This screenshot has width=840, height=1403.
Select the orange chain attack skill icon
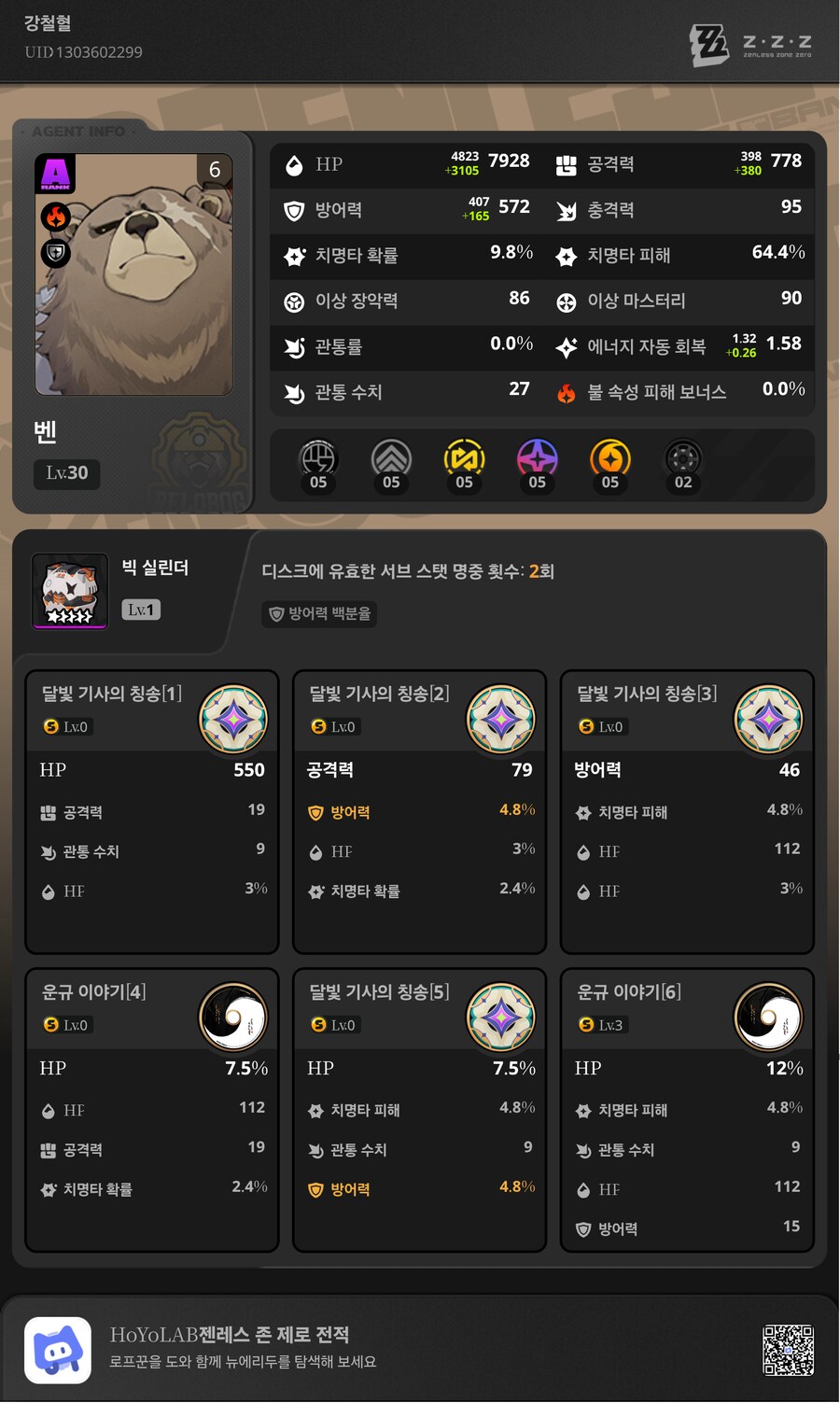pyautogui.click(x=609, y=458)
